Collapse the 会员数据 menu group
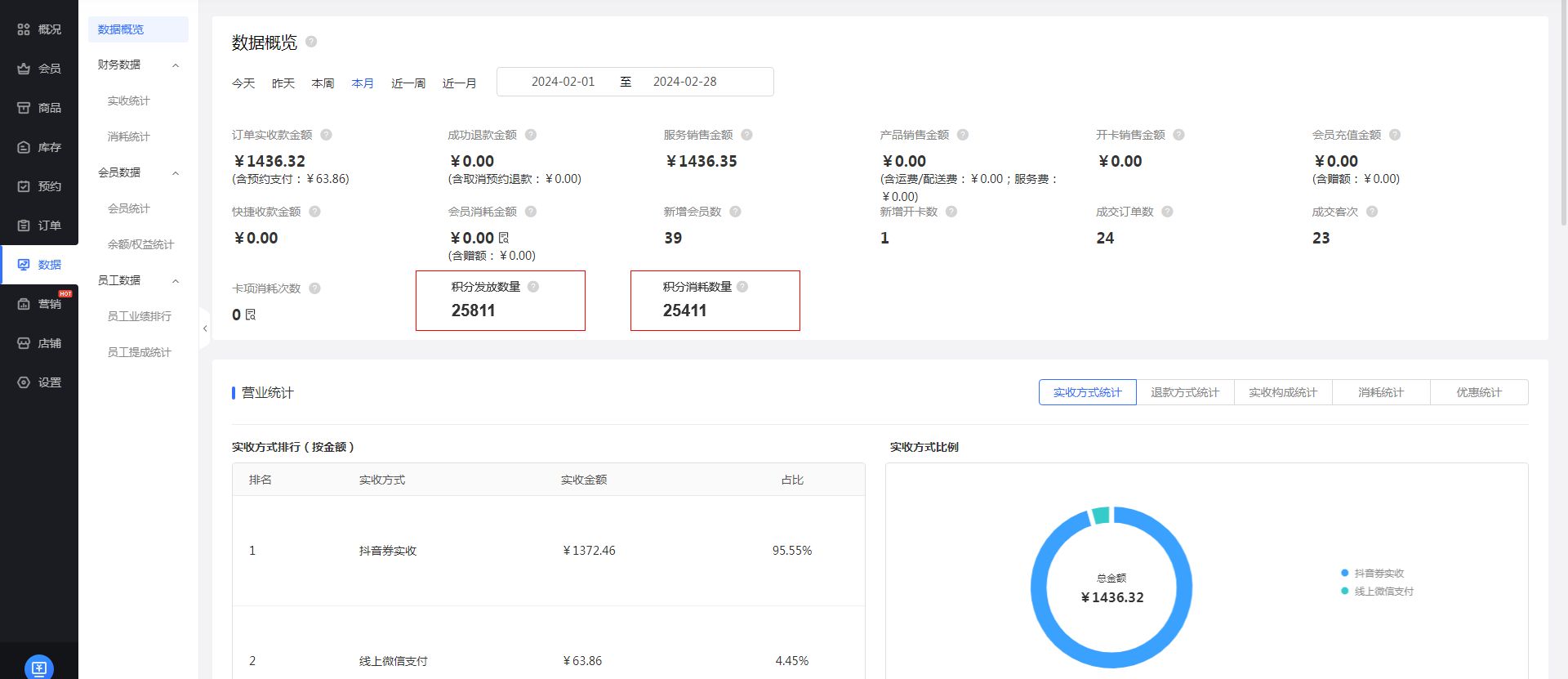The width and height of the screenshot is (1568, 679). (x=176, y=173)
